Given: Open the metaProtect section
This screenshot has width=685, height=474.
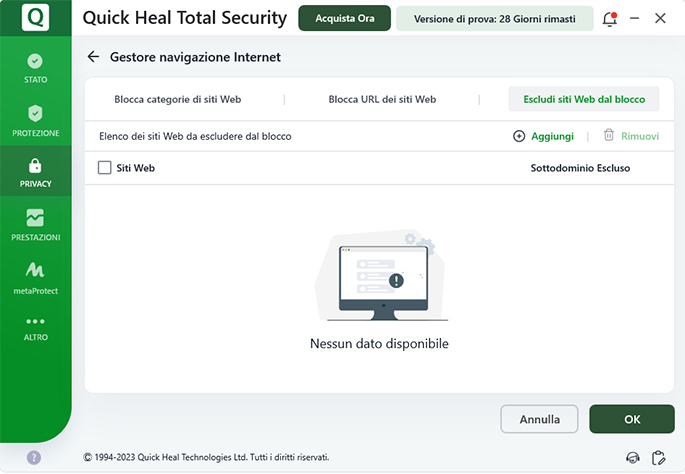Looking at the screenshot, I should pyautogui.click(x=35, y=270).
